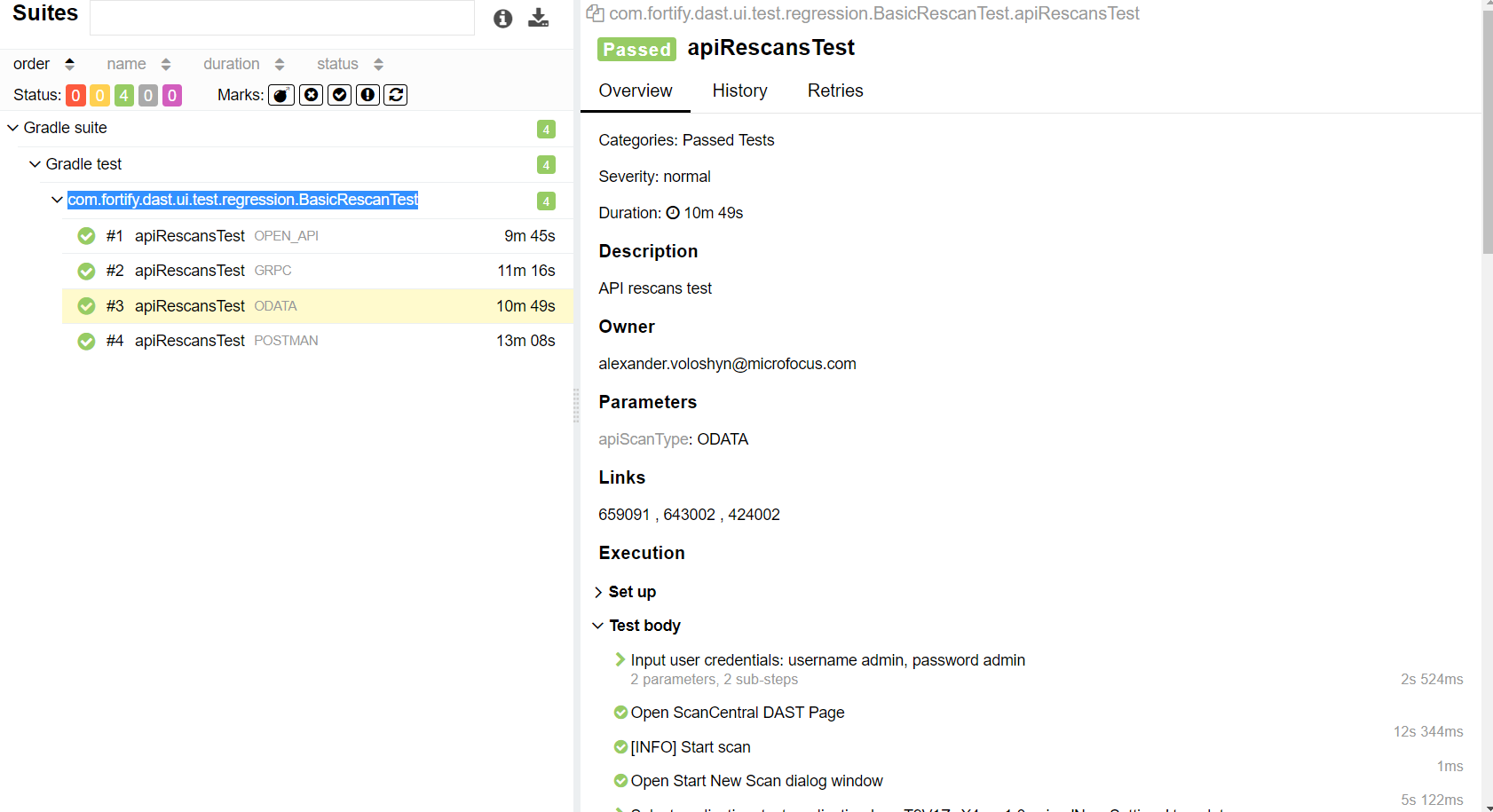Collapse the Gradle suite tree node
This screenshot has height=812, width=1493.
tap(13, 128)
